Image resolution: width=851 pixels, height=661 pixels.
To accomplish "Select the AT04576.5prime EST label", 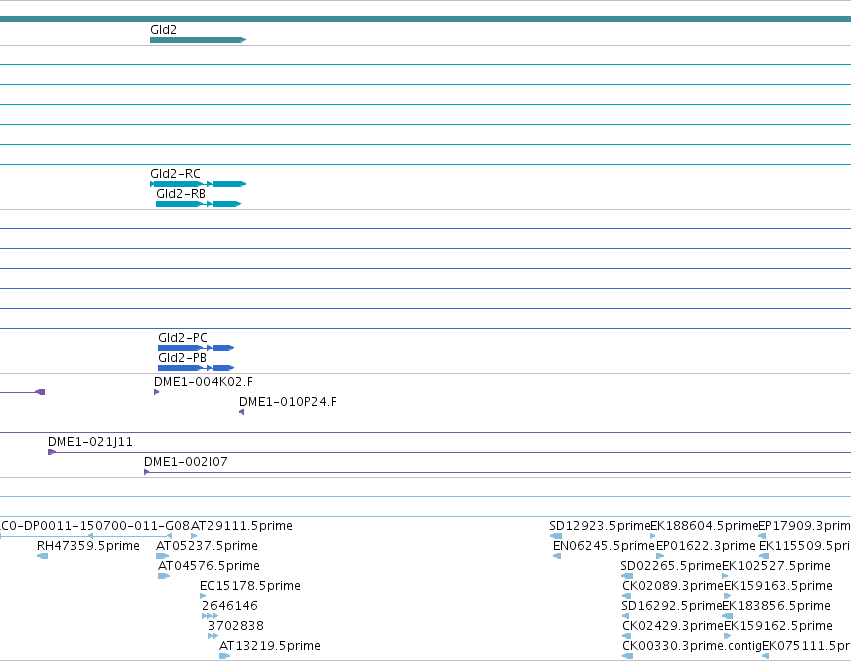I will 209,566.
